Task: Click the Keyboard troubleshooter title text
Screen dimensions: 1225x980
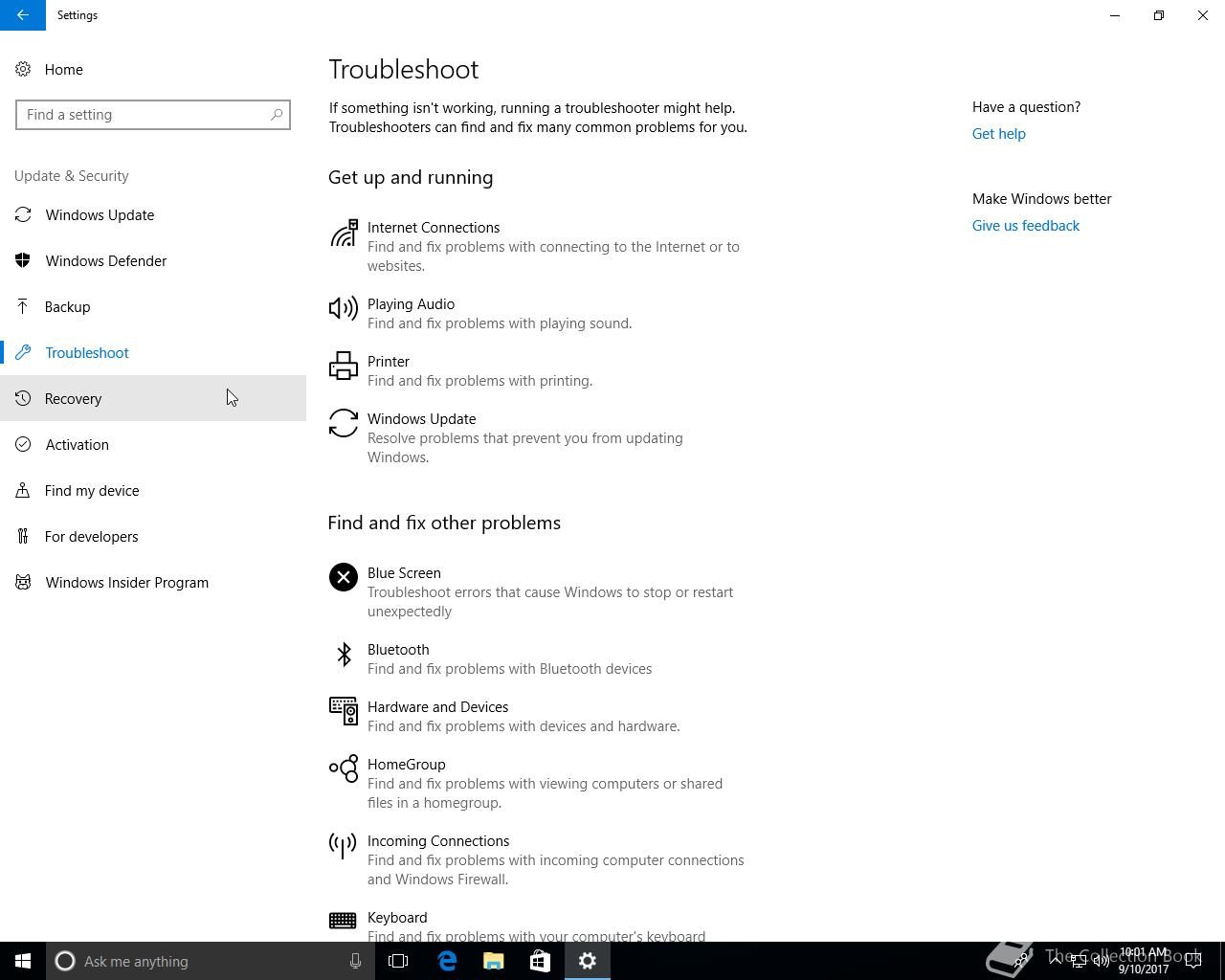Action: pyautogui.click(x=397, y=918)
